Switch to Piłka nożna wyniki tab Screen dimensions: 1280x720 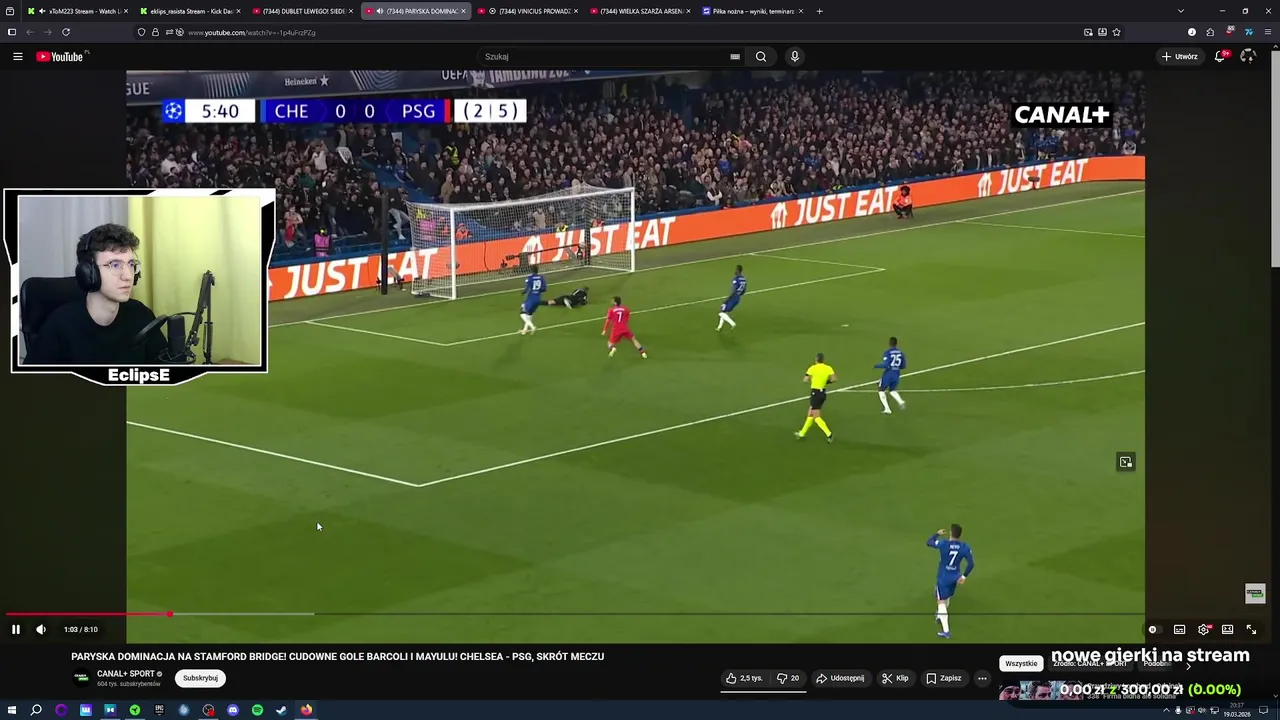753,11
